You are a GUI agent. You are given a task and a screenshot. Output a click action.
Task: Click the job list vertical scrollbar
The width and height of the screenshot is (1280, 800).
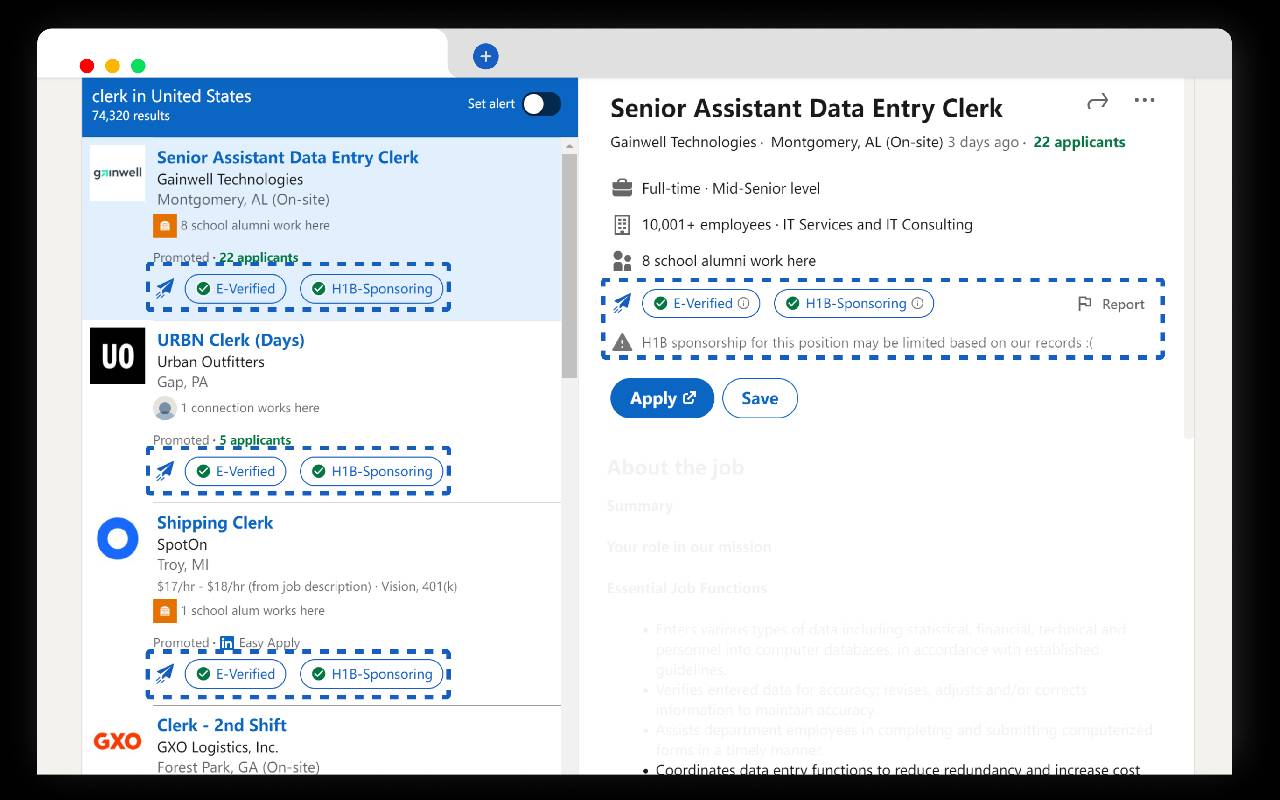pyautogui.click(x=570, y=266)
